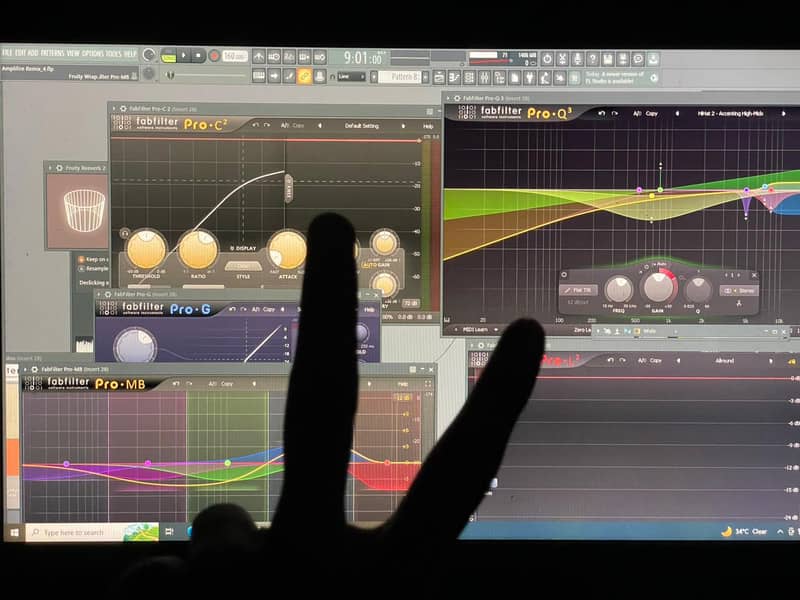
Task: Click the question mark help icon
Action: click(592, 59)
